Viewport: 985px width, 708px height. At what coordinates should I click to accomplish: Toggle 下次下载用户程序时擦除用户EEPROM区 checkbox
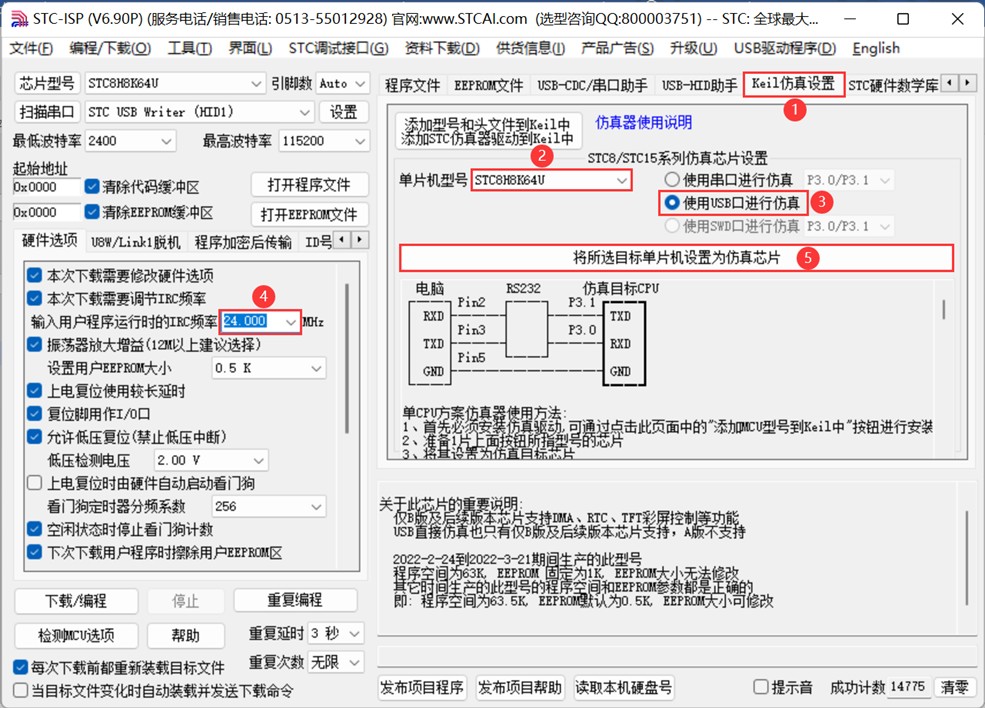[x=35, y=553]
